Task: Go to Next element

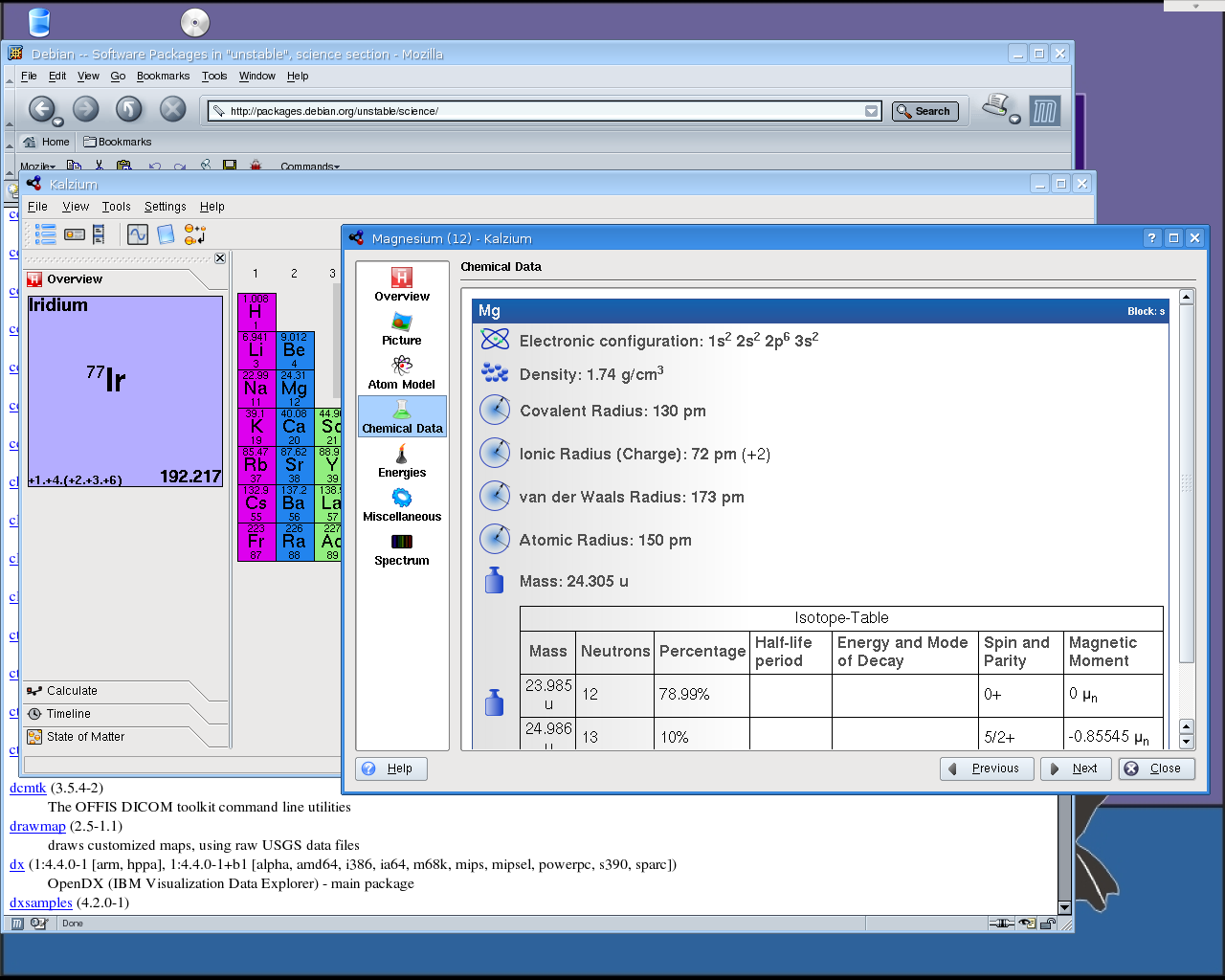Action: pyautogui.click(x=1076, y=768)
